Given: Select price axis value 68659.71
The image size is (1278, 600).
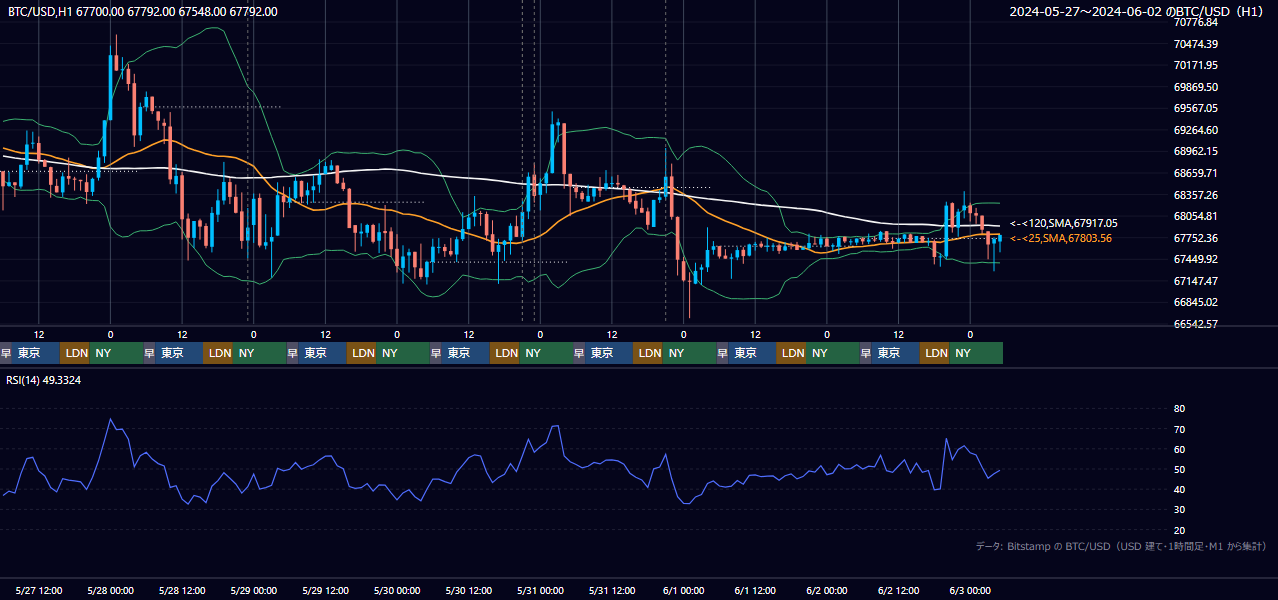Looking at the screenshot, I should tap(1195, 173).
